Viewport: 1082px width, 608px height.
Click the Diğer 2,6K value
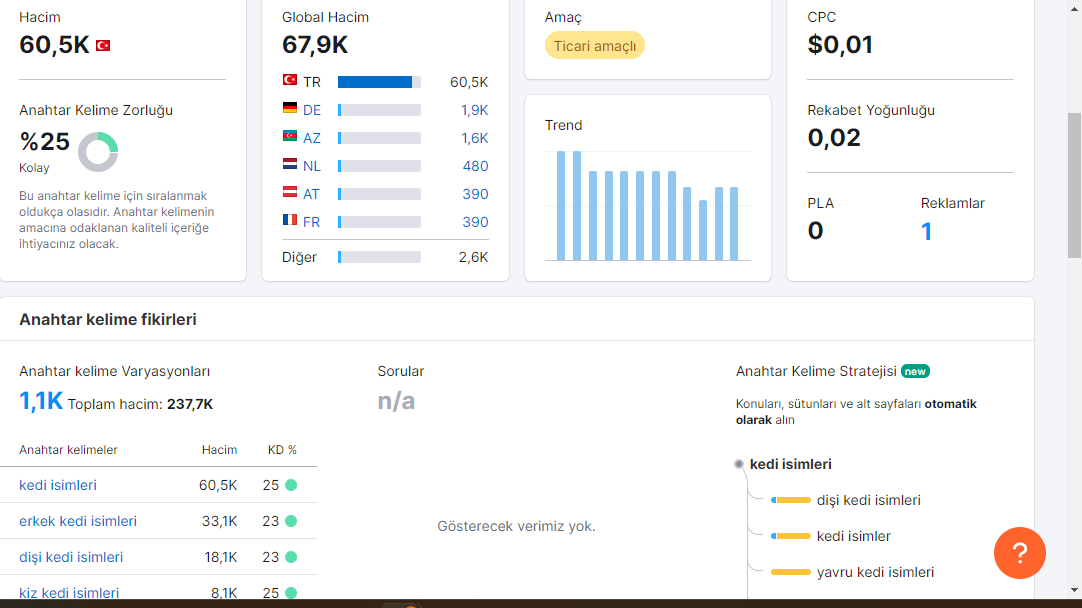[473, 257]
